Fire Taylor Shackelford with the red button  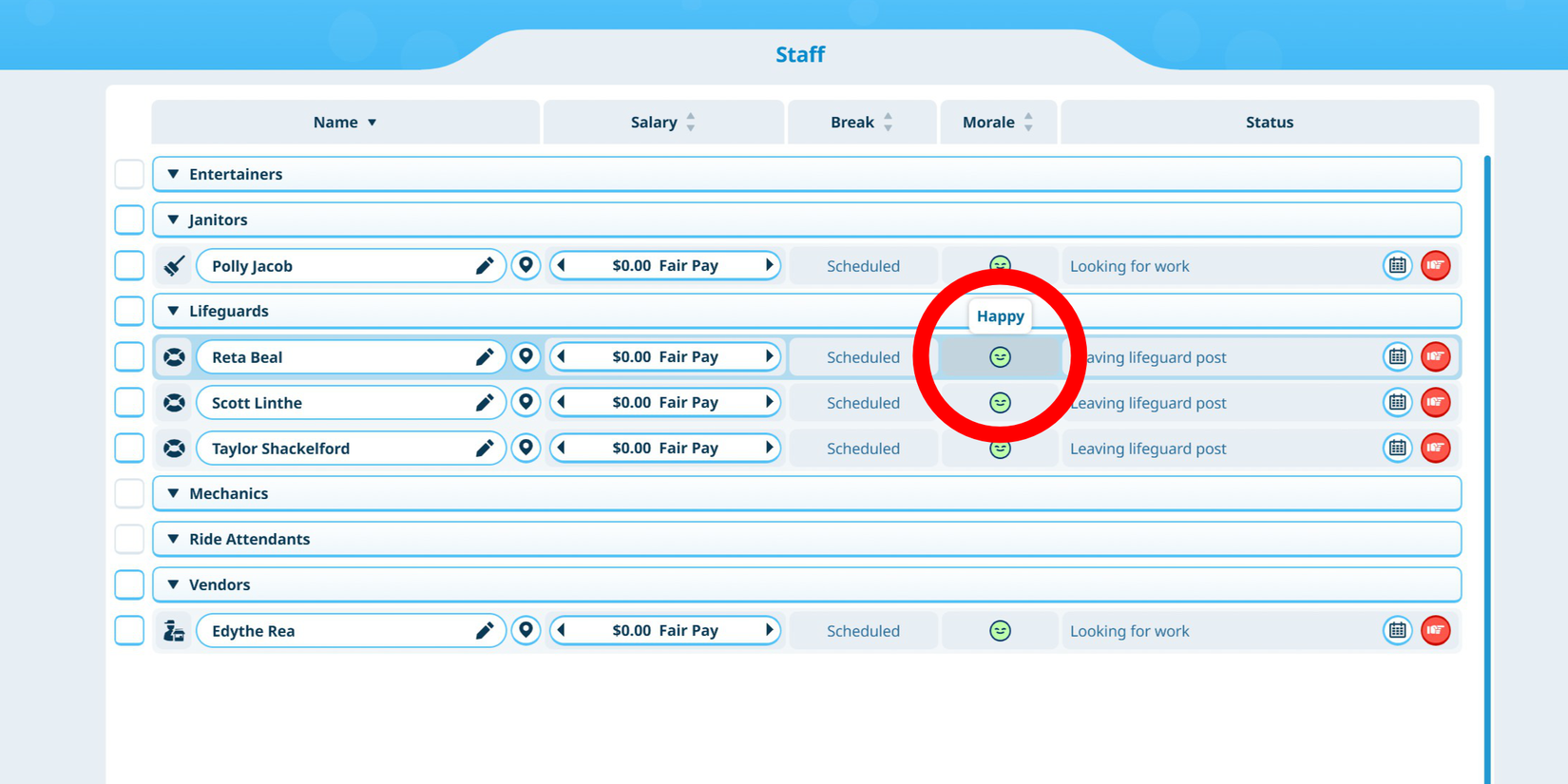point(1435,449)
